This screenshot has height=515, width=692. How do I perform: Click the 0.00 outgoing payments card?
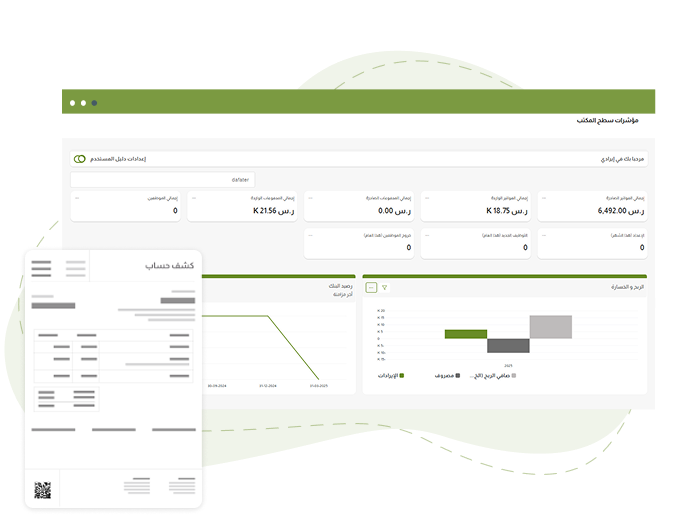coord(359,206)
